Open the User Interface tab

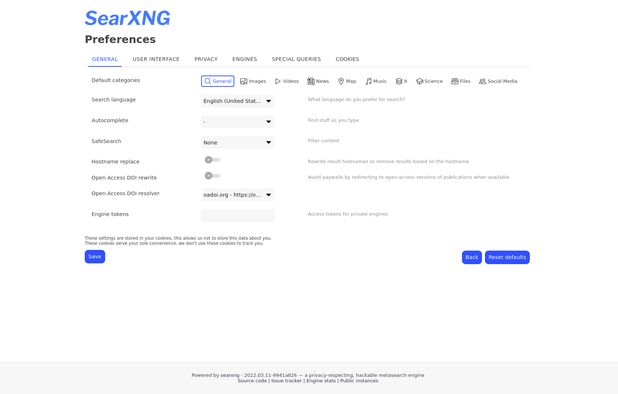tap(156, 59)
